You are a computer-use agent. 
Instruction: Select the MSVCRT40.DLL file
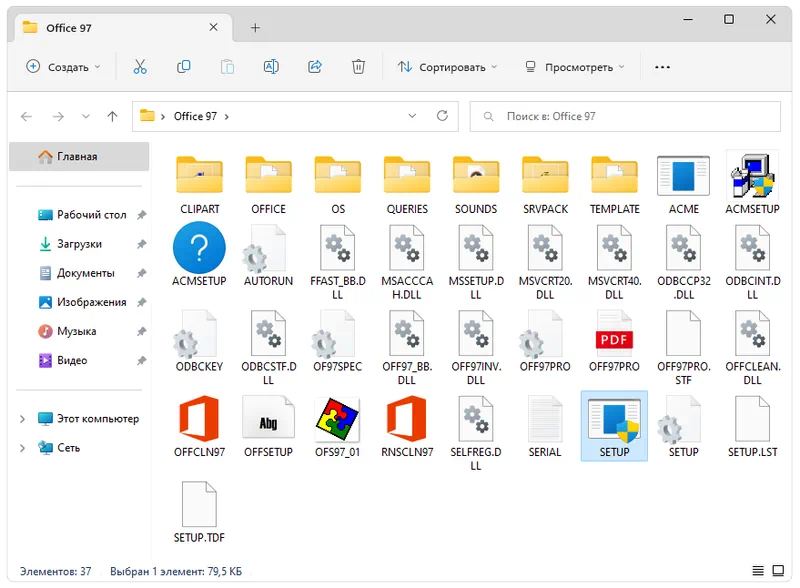tap(614, 264)
